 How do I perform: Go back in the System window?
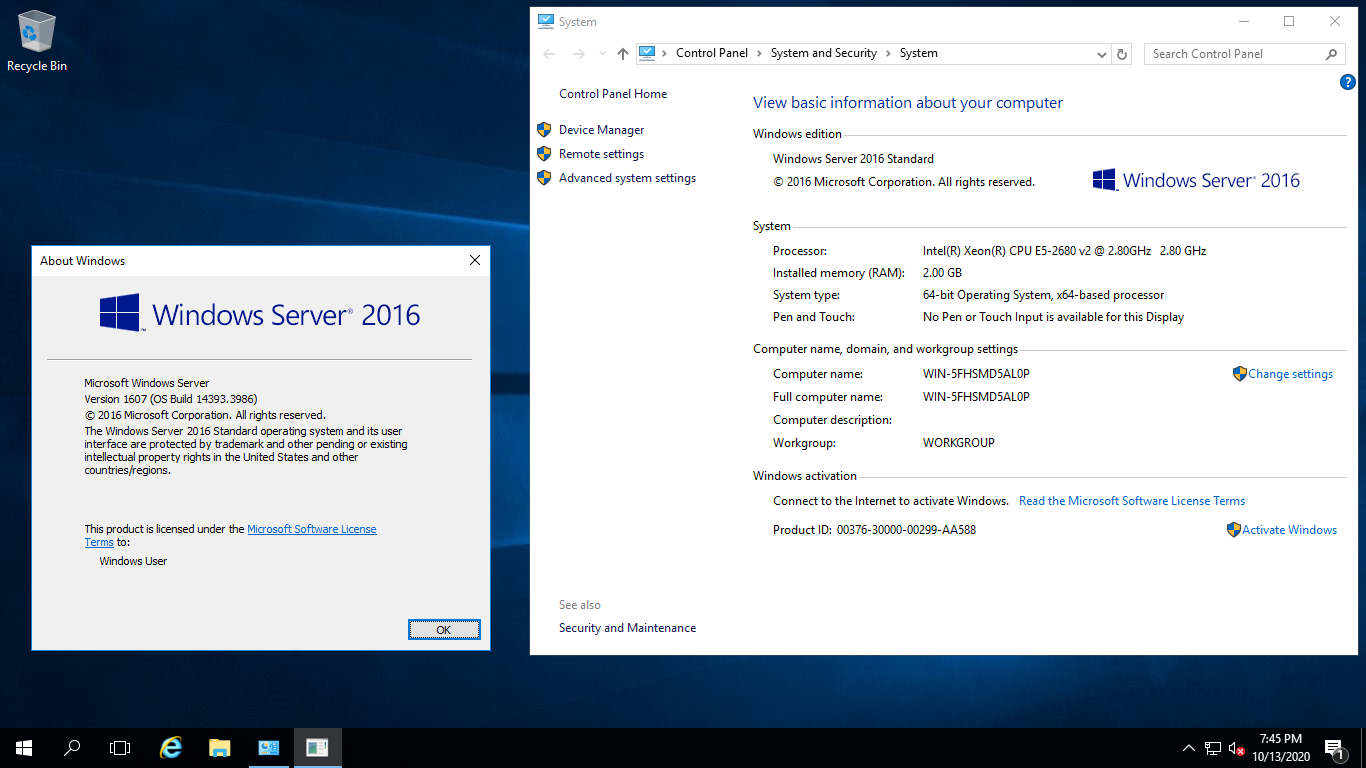[548, 54]
